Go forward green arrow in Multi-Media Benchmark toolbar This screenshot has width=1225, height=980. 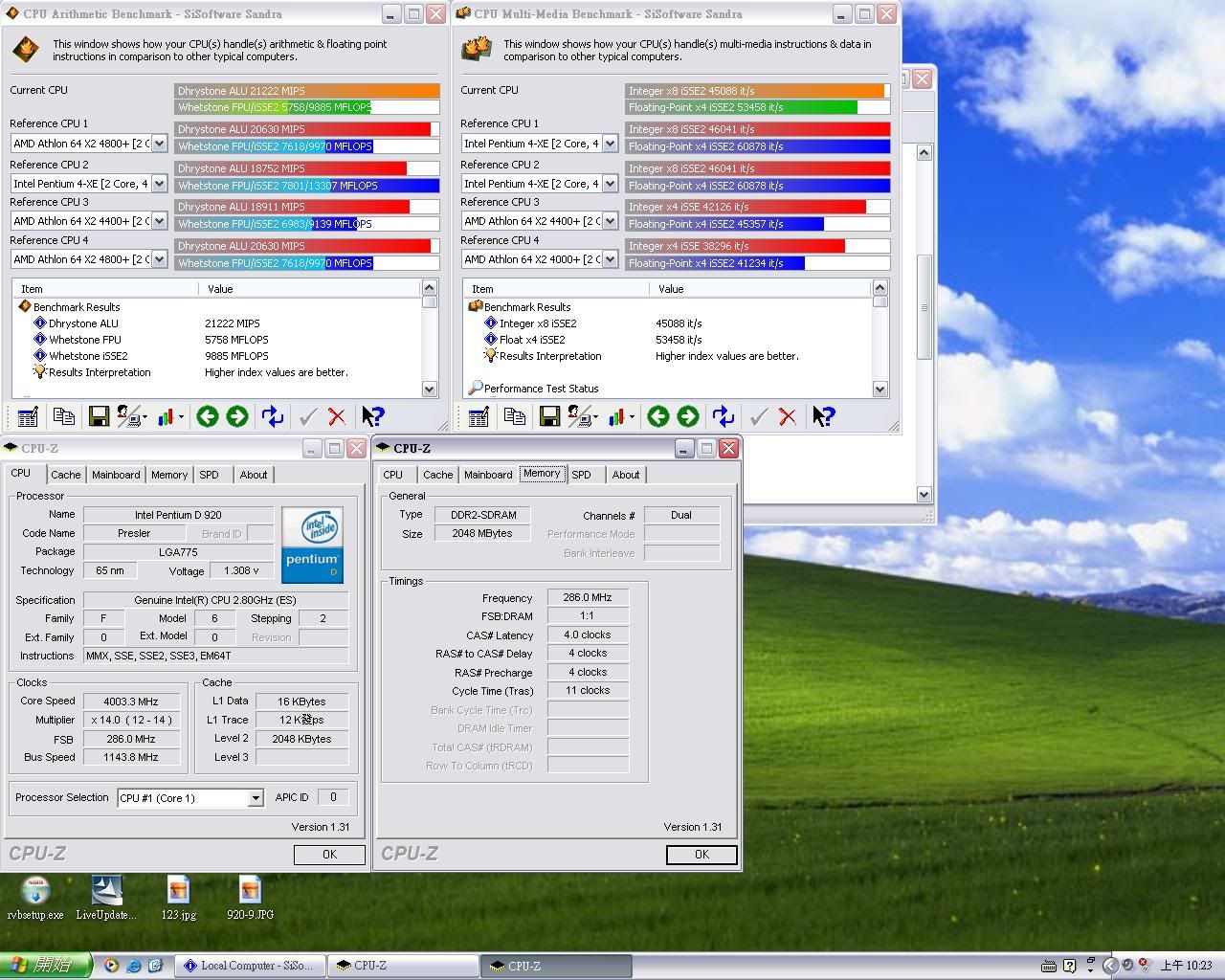point(688,416)
